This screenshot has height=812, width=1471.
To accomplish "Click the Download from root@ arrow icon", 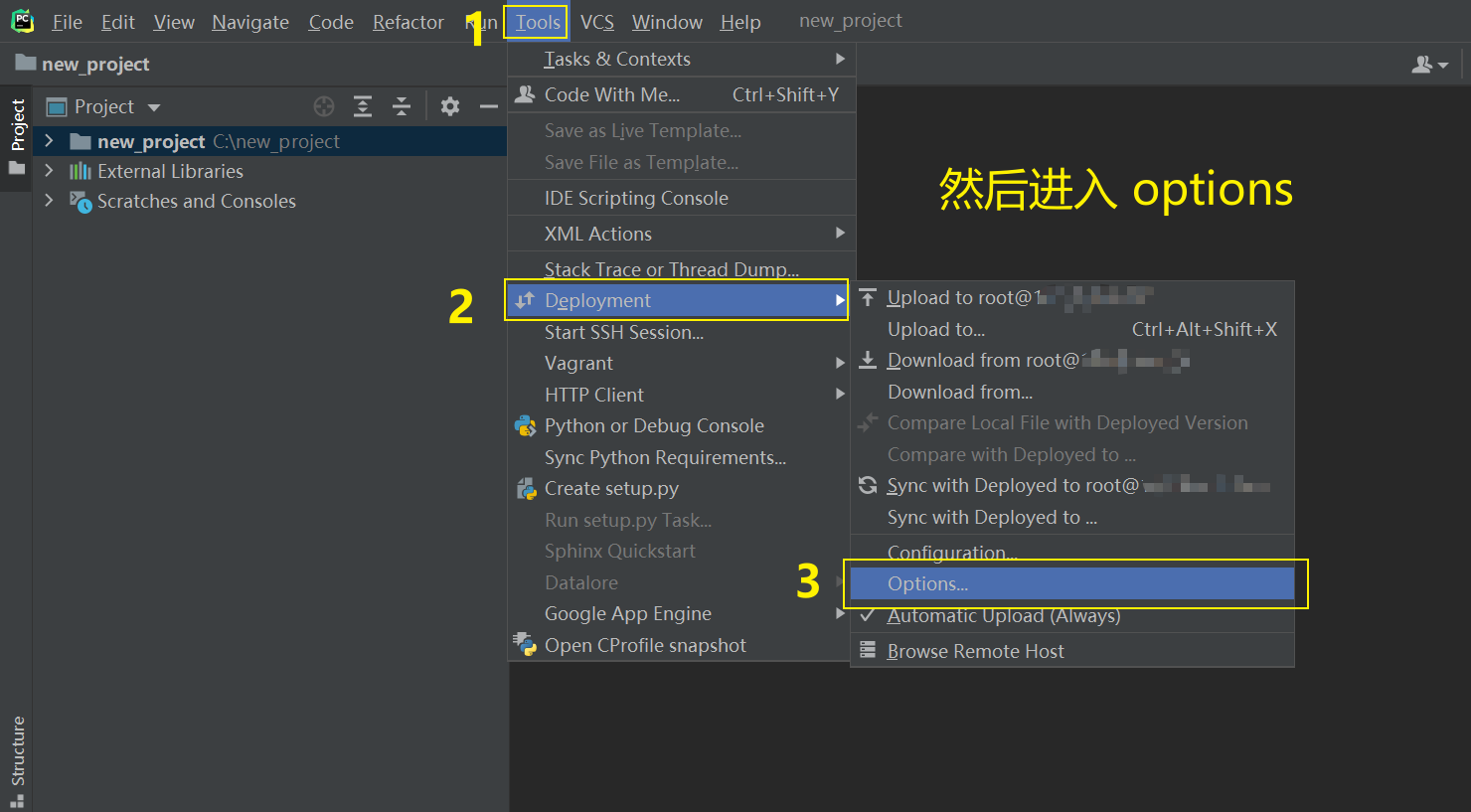I will [868, 360].
